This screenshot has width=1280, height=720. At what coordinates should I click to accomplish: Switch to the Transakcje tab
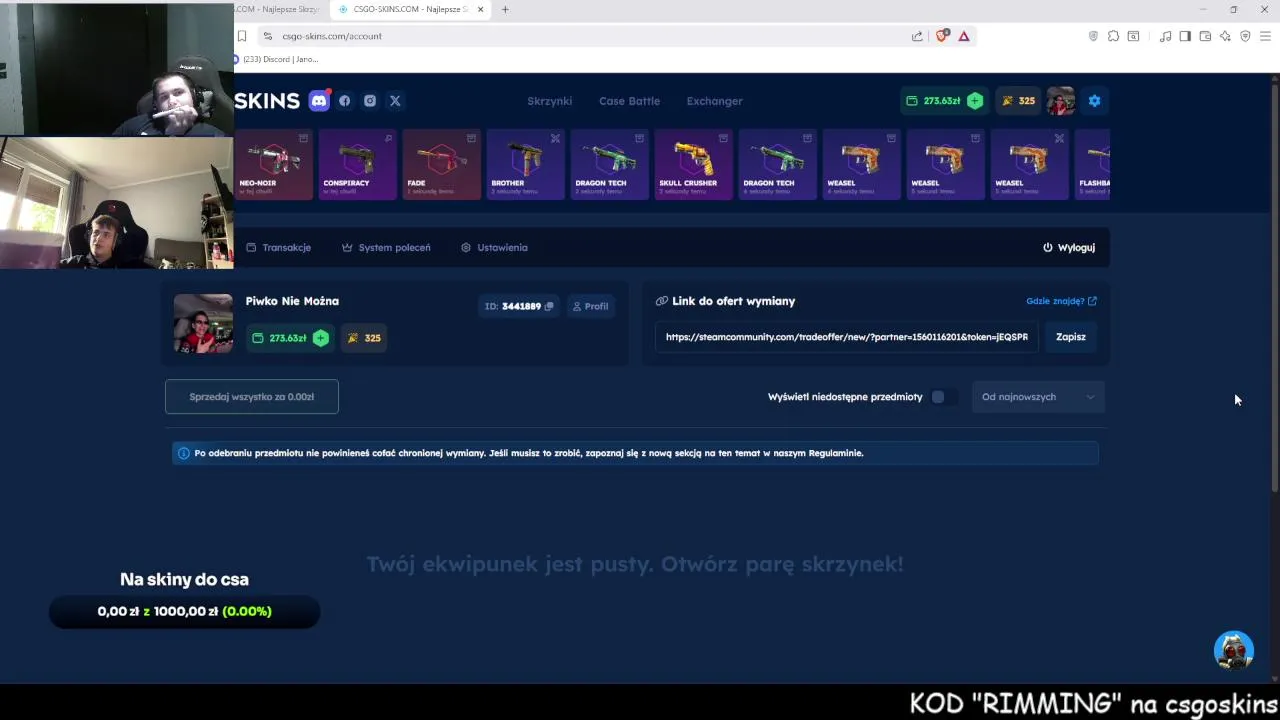(x=279, y=247)
